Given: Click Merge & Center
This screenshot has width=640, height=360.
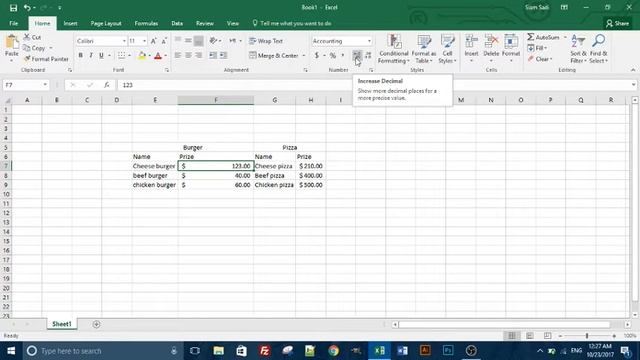Looking at the screenshot, I should click(274, 56).
